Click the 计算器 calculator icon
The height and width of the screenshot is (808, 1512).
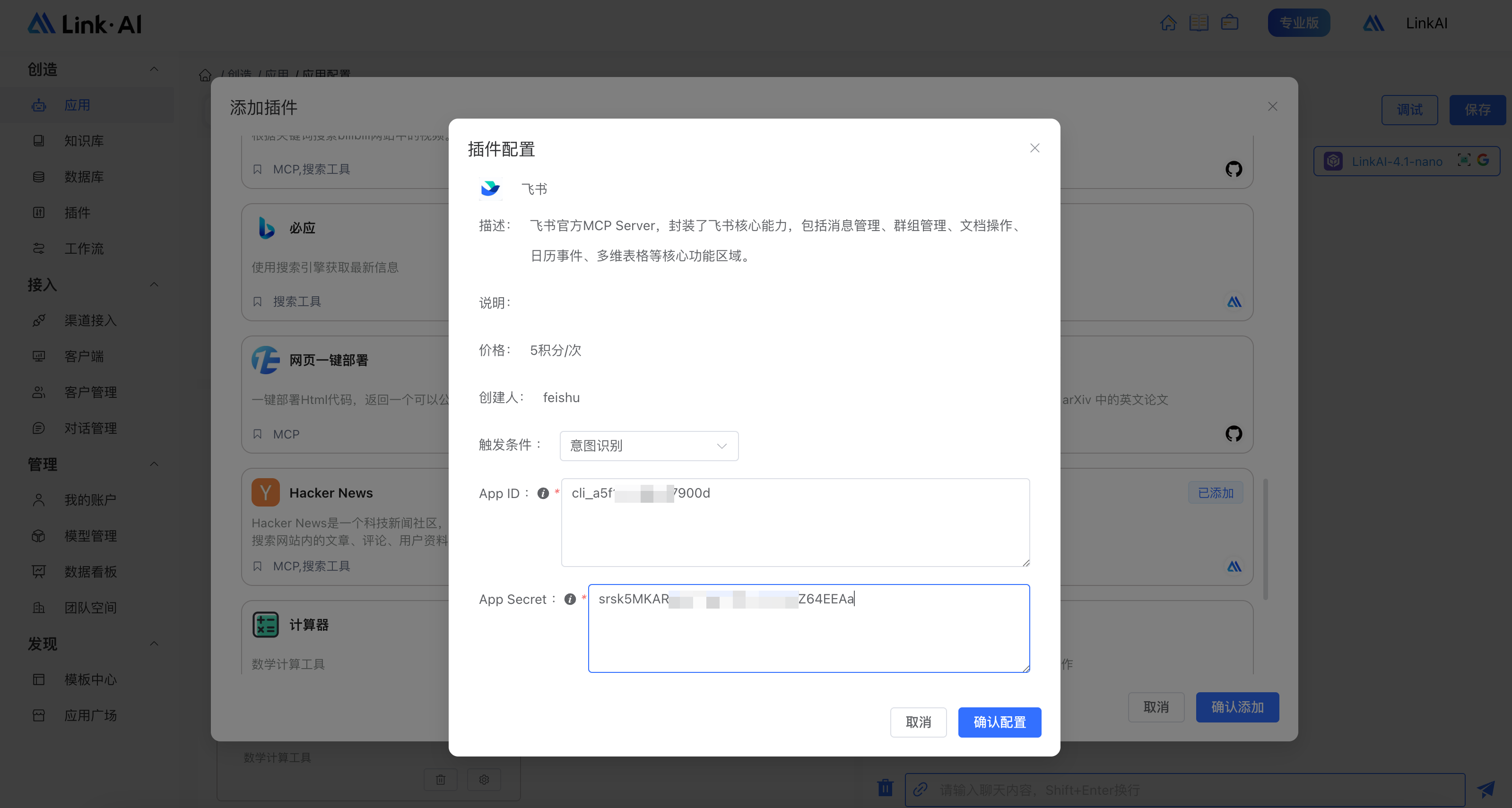click(265, 624)
